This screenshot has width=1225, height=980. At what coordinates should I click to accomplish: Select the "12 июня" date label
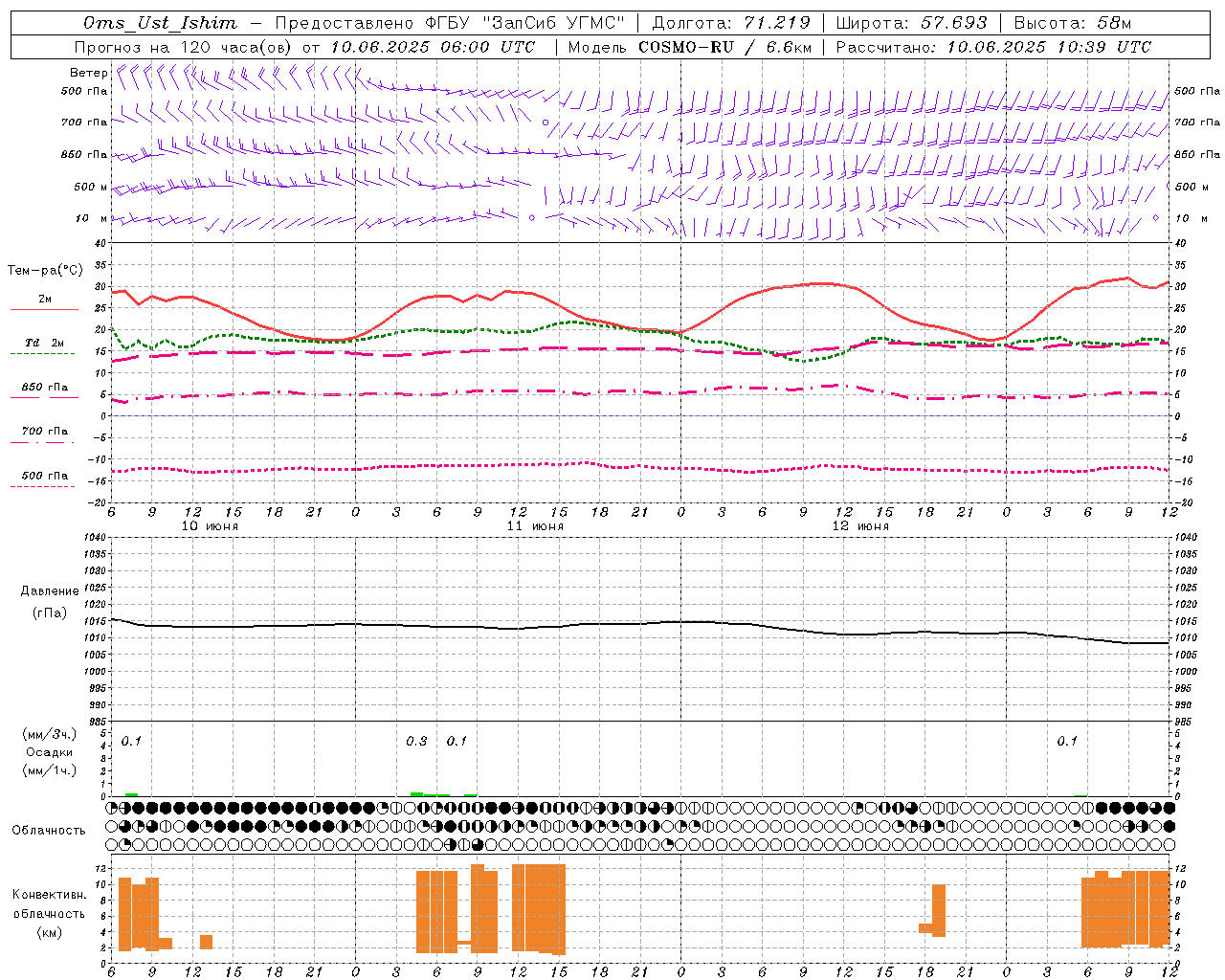click(x=860, y=526)
